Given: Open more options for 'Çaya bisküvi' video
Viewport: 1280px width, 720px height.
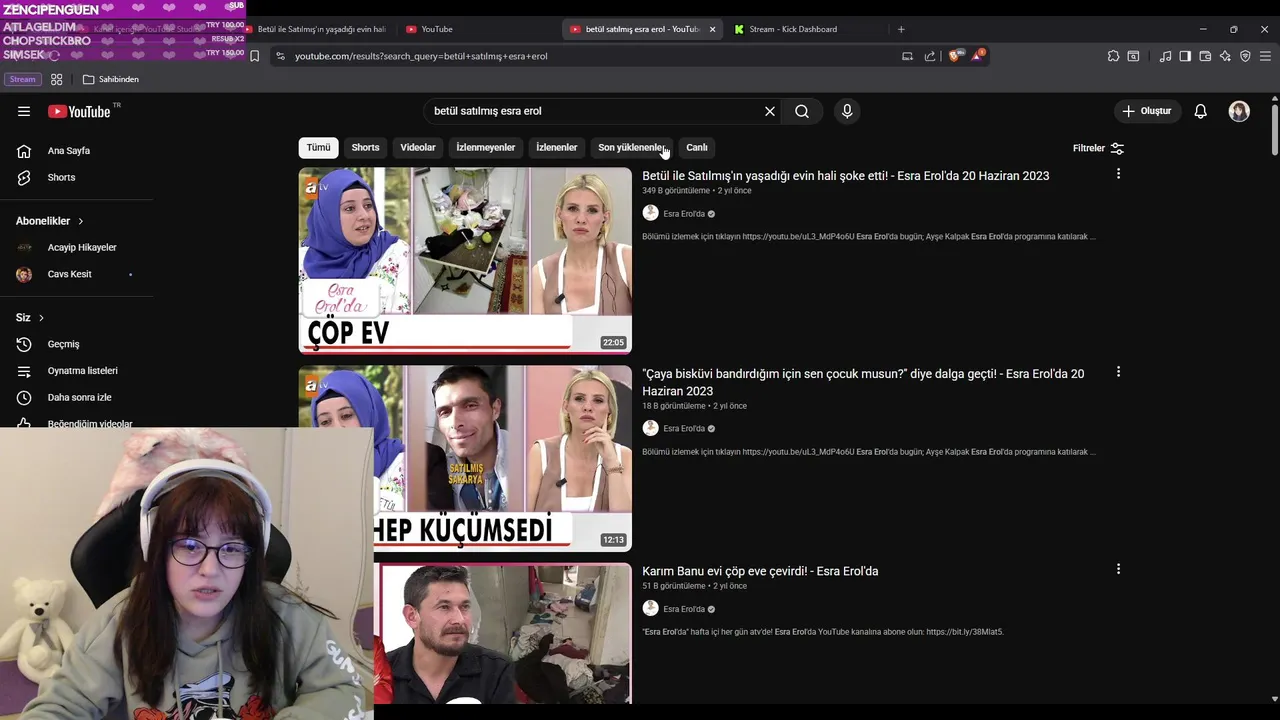Looking at the screenshot, I should 1118,372.
